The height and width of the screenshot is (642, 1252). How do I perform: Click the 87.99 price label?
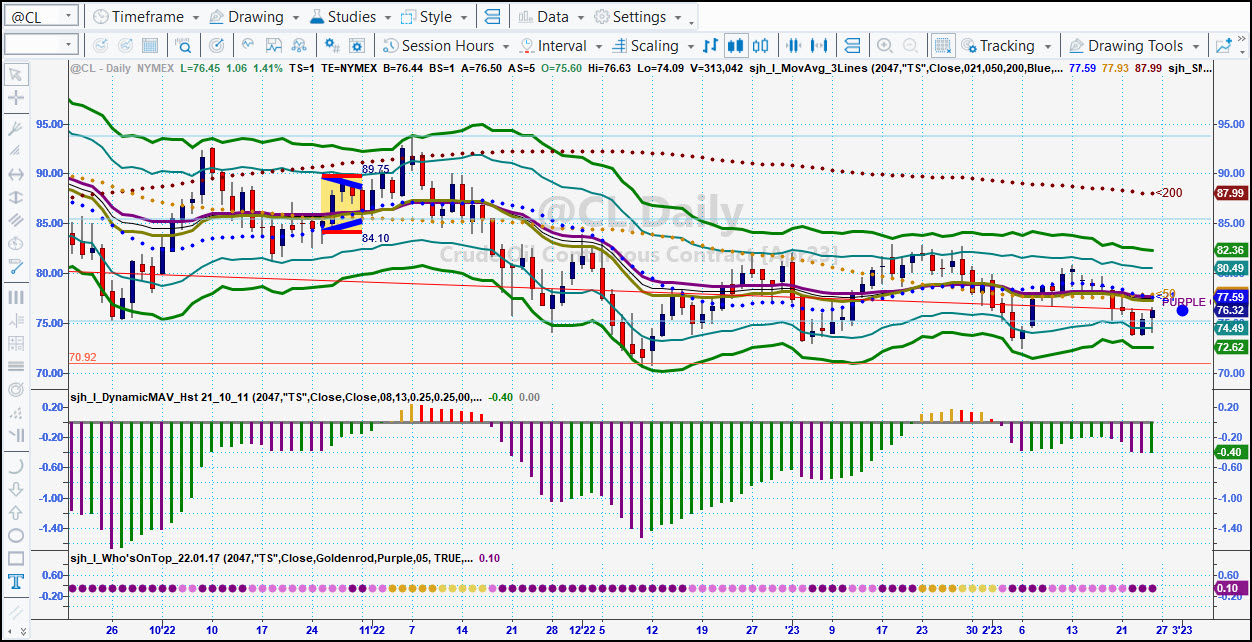1231,193
